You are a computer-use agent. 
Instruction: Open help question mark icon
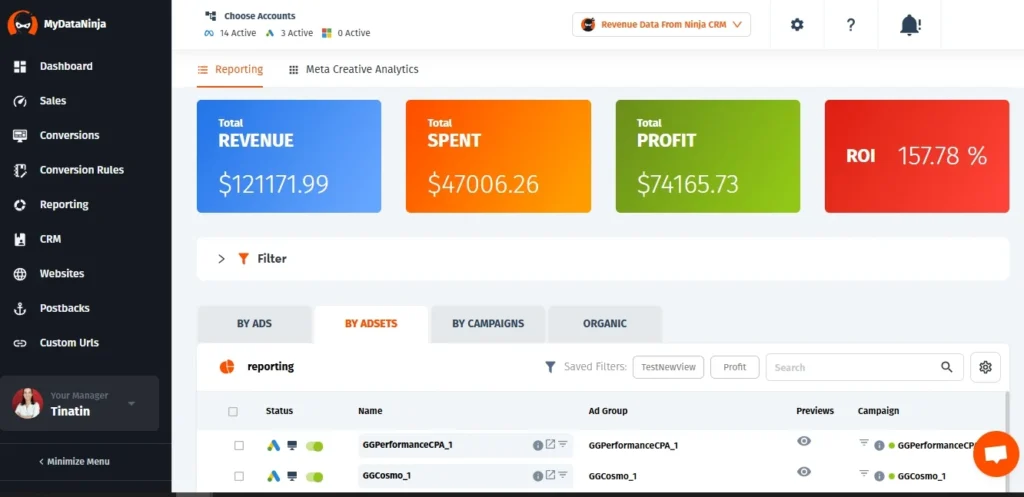click(x=850, y=25)
